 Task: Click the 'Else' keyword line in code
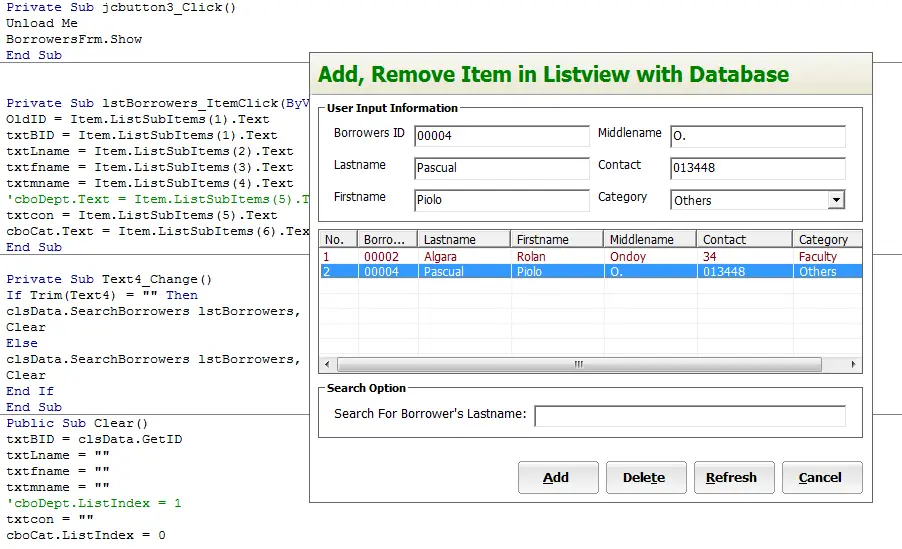(x=22, y=344)
